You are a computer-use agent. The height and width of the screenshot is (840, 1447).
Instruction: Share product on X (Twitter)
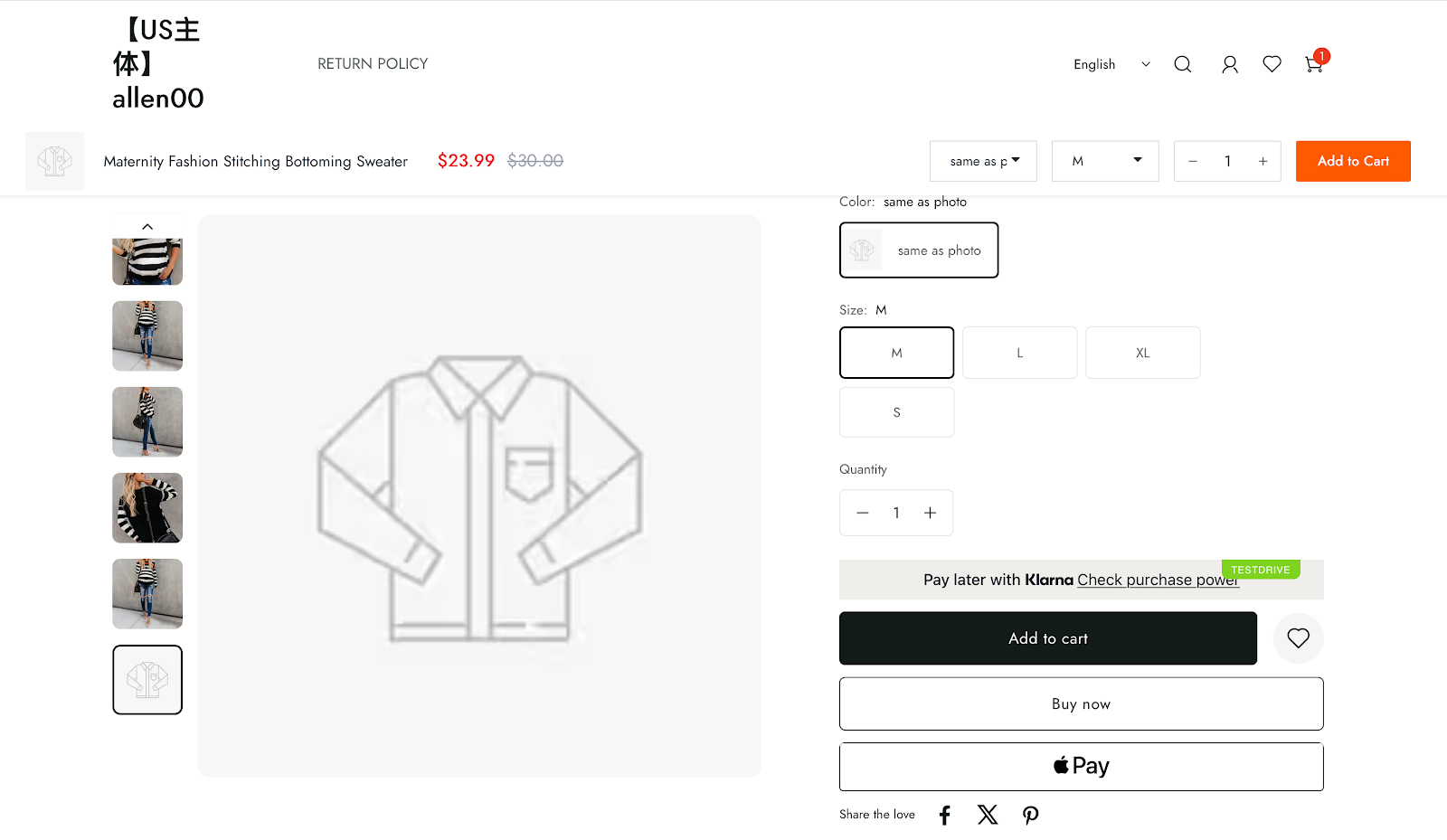[988, 815]
